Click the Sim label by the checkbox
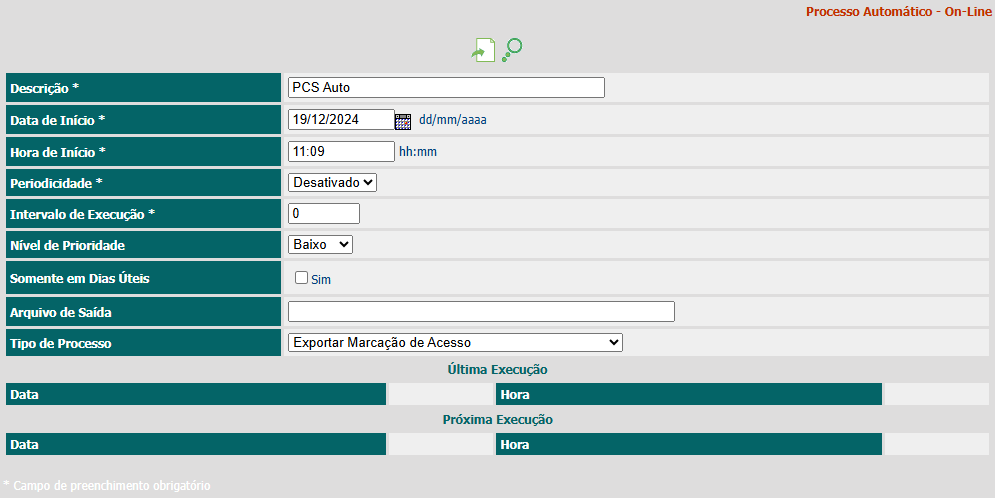This screenshot has height=498, width=995. point(320,280)
